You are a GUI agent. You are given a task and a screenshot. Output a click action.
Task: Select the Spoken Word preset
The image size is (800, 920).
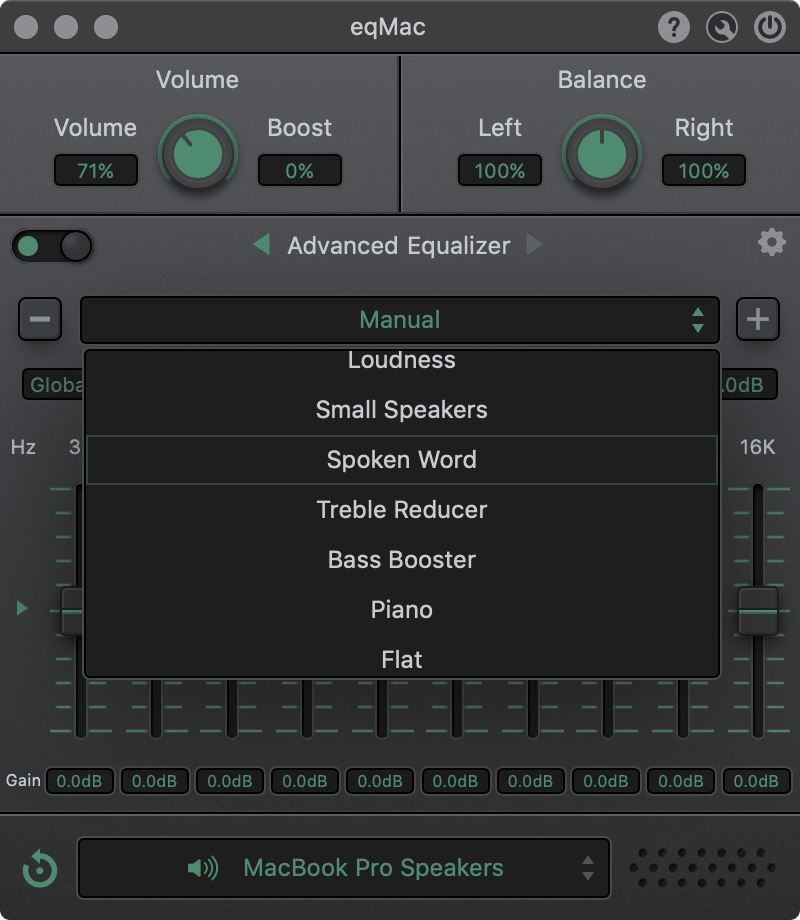pos(401,460)
